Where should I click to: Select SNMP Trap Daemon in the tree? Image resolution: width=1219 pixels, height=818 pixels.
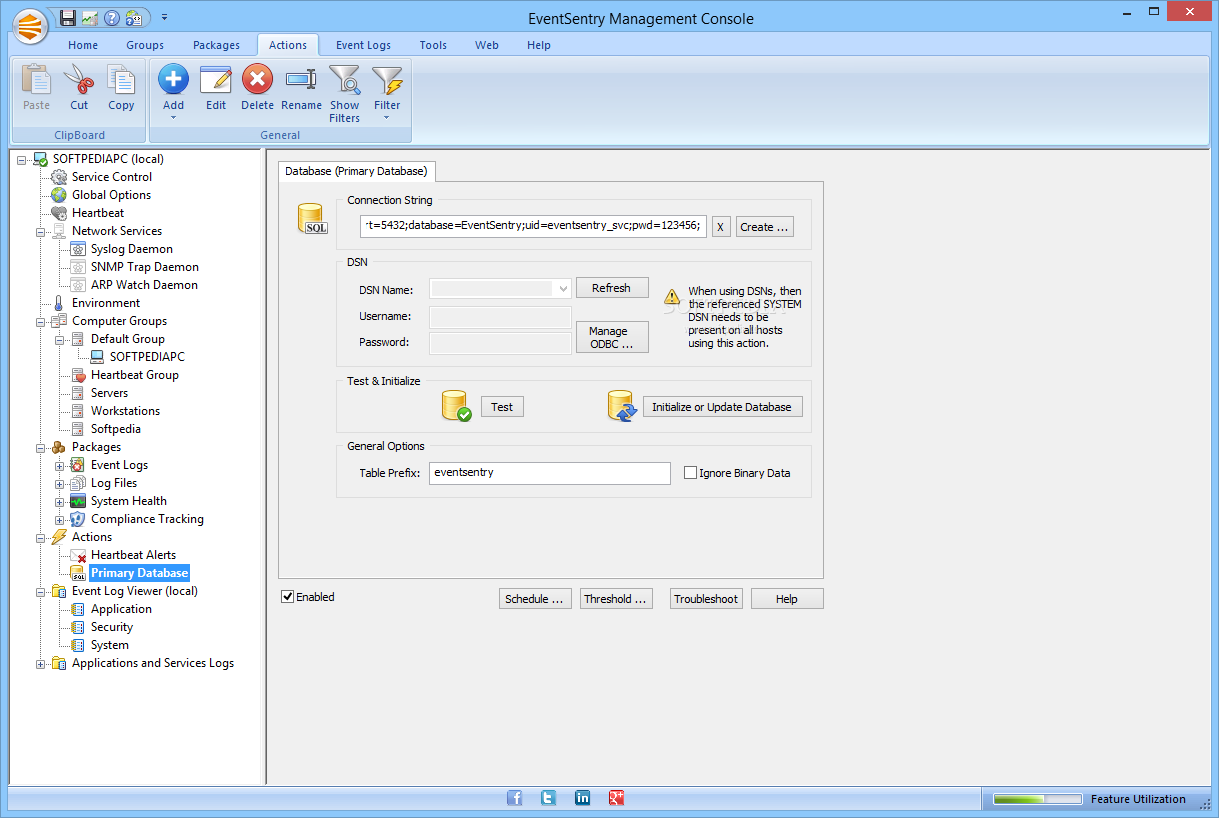tap(144, 267)
